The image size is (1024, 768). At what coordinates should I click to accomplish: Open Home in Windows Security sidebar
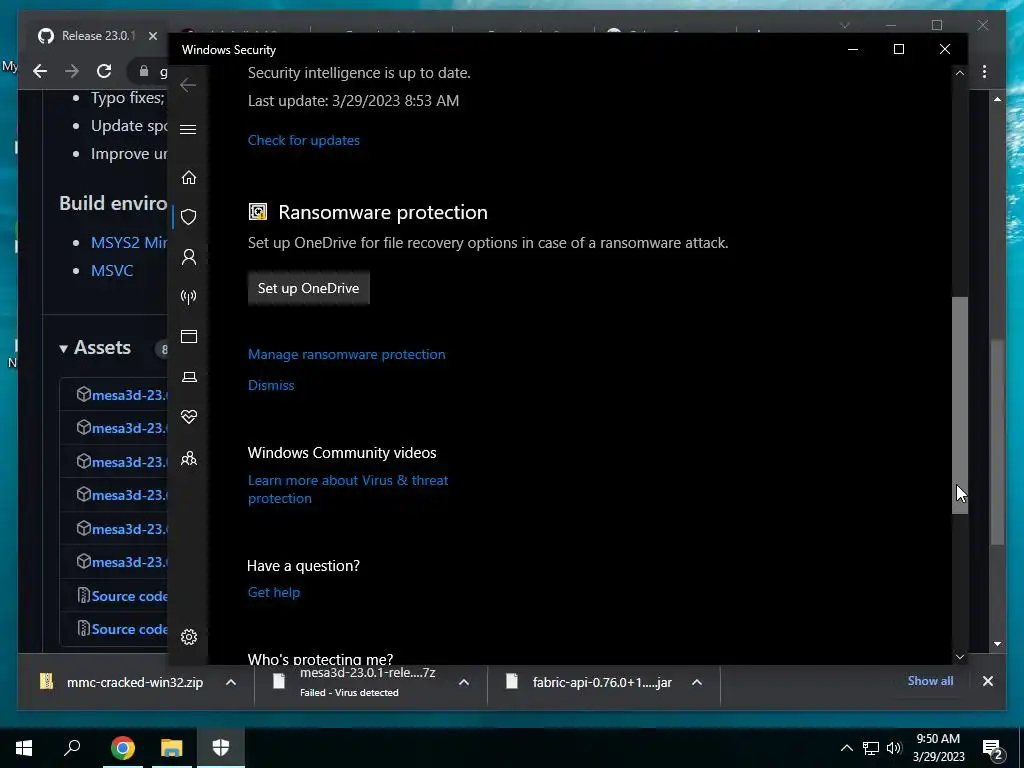[189, 178]
